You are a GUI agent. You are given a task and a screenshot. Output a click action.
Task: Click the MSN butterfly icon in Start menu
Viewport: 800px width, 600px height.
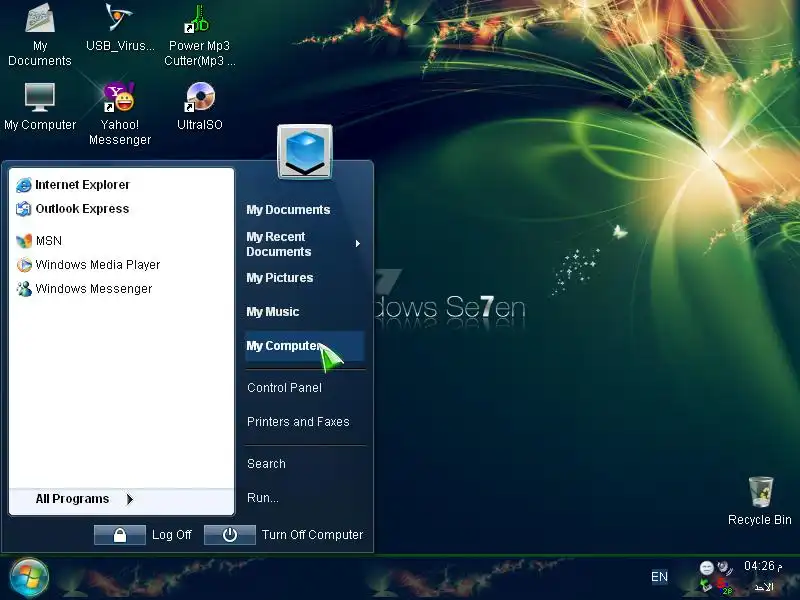pos(23,241)
